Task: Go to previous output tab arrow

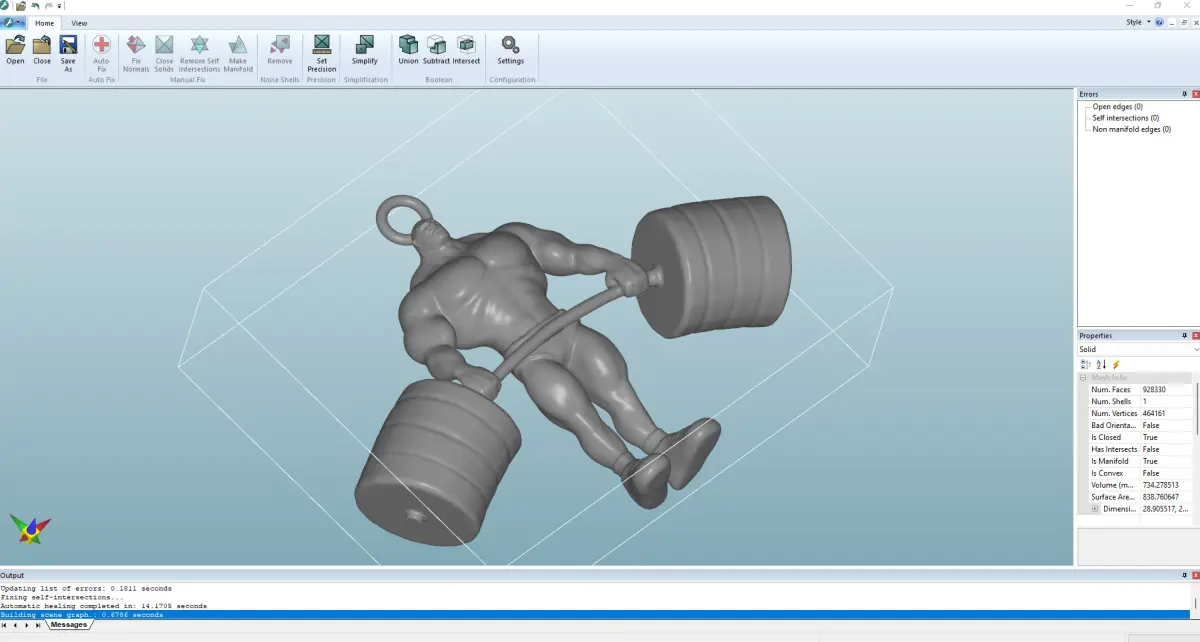Action: tap(15, 625)
